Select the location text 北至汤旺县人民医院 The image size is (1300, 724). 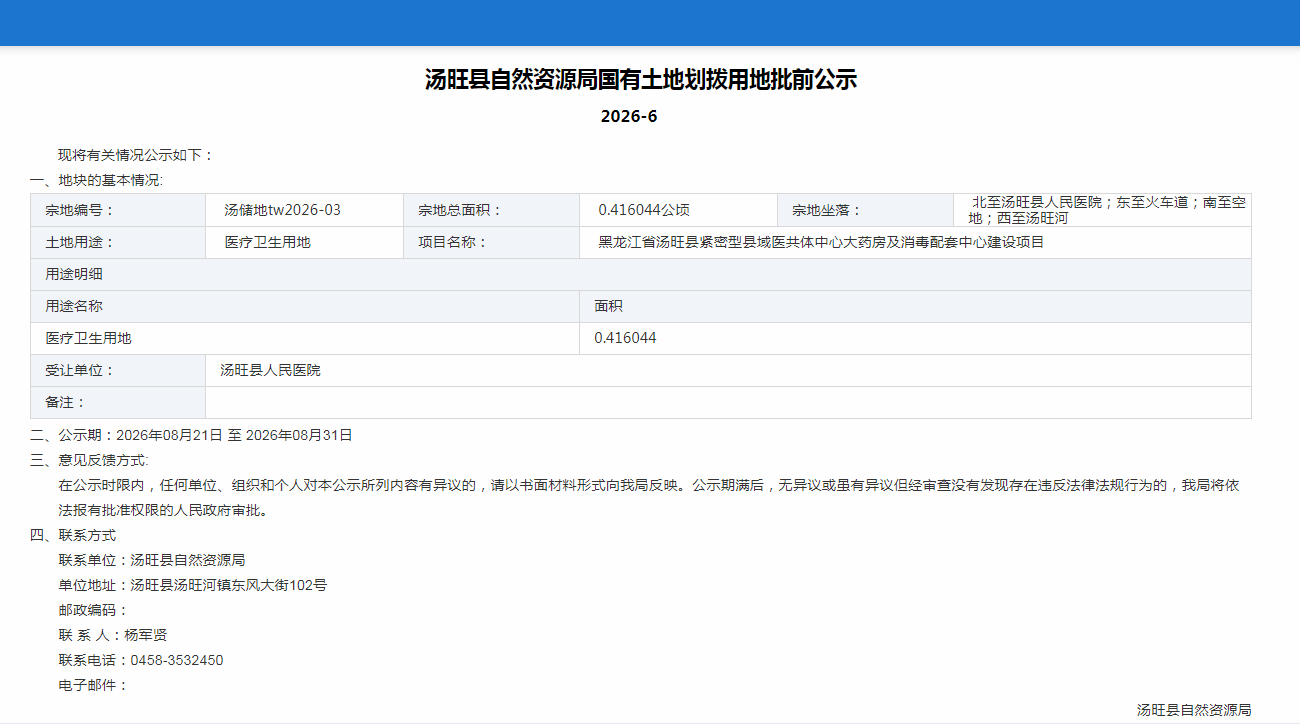(1036, 202)
